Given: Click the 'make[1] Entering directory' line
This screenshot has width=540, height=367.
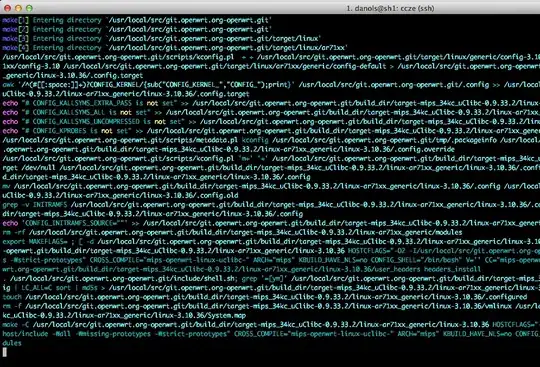Looking at the screenshot, I should coord(137,20).
